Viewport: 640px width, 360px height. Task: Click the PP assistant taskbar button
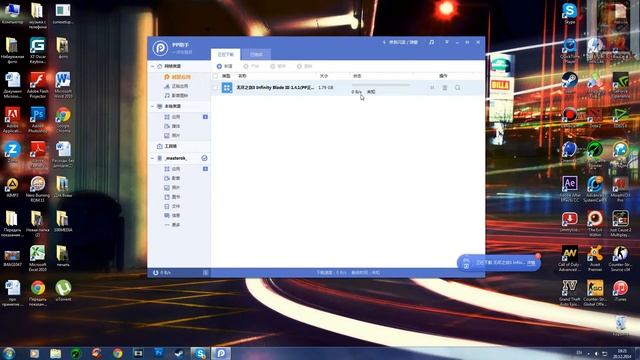221,353
